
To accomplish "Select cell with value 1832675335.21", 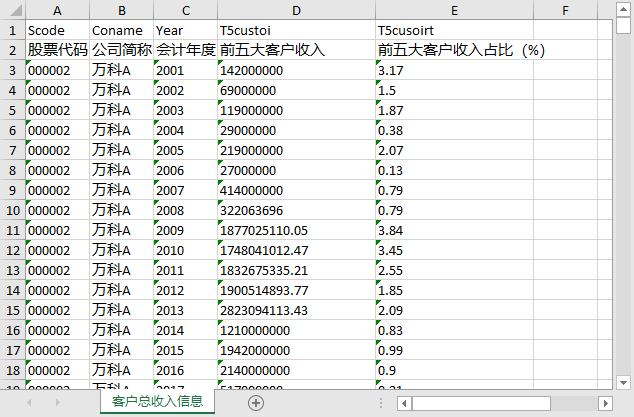I will pyautogui.click(x=296, y=270).
